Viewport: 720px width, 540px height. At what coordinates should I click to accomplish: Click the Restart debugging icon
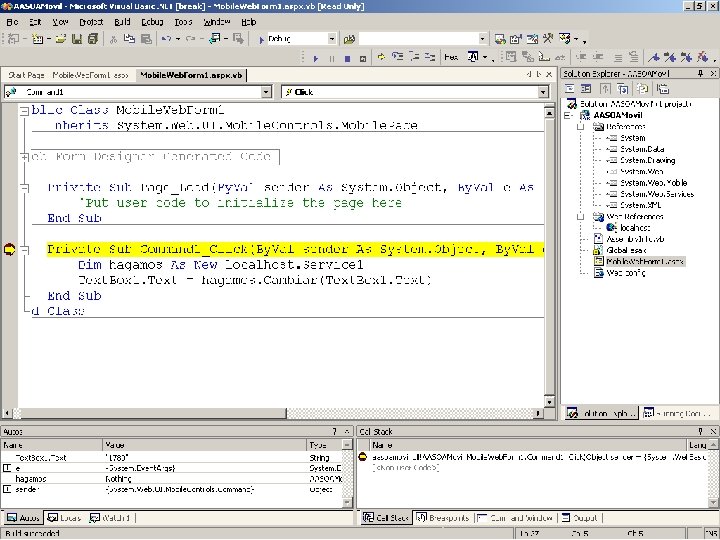(x=363, y=58)
